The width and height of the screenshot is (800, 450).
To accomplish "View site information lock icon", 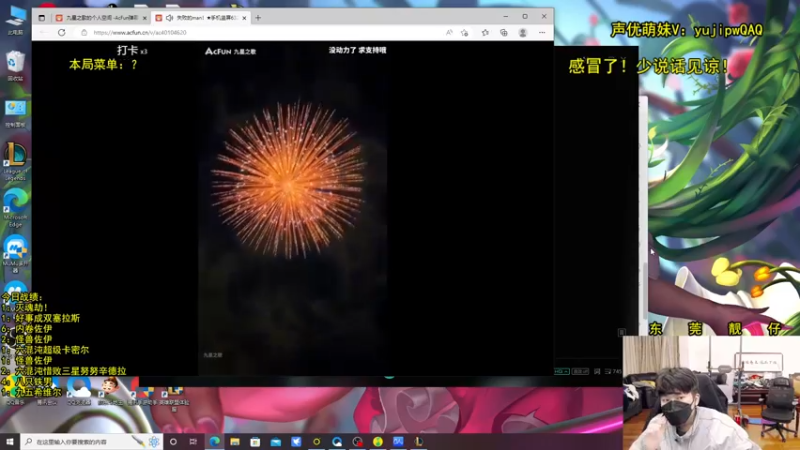I will point(84,33).
